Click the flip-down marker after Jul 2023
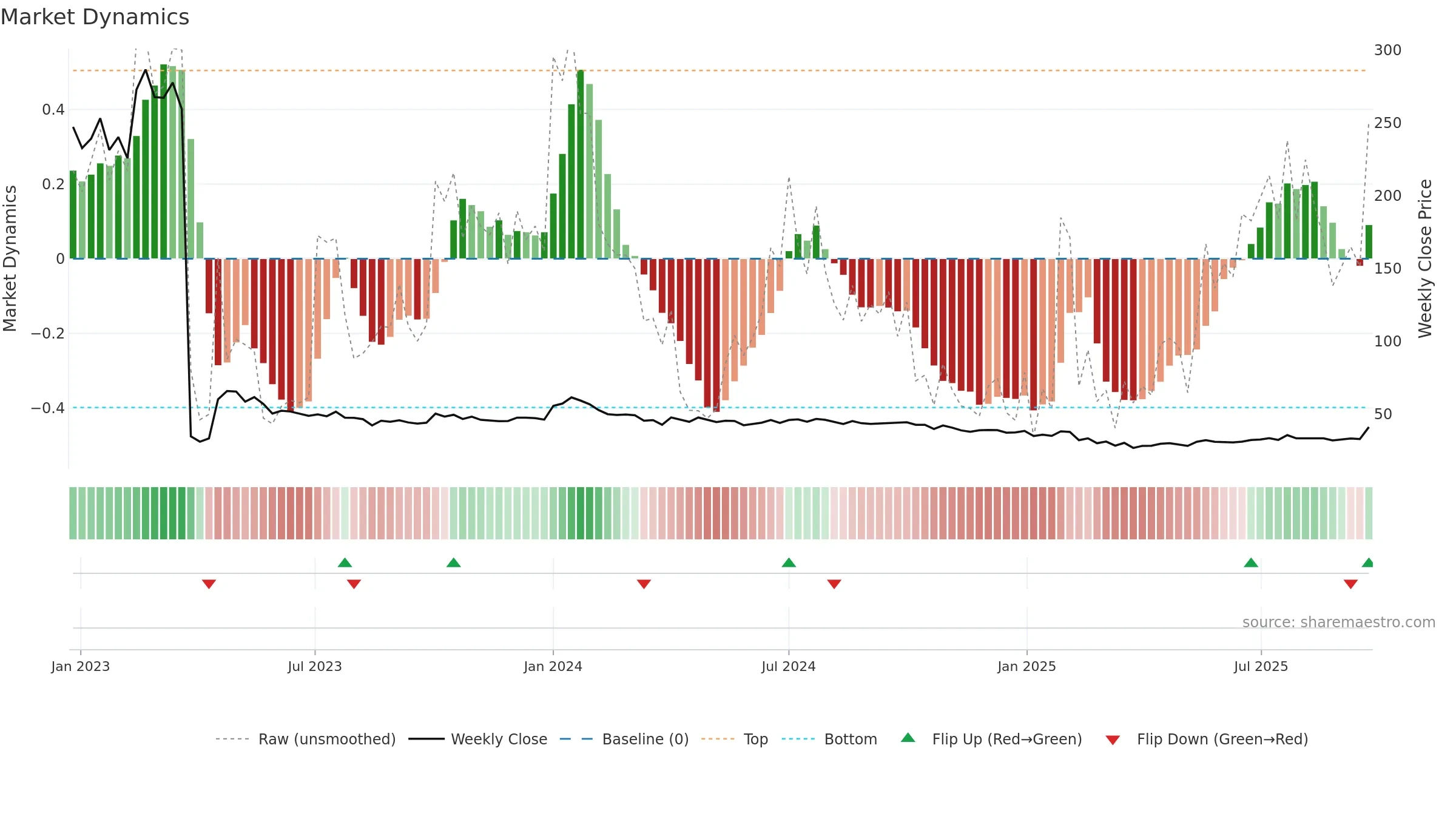 pos(354,584)
